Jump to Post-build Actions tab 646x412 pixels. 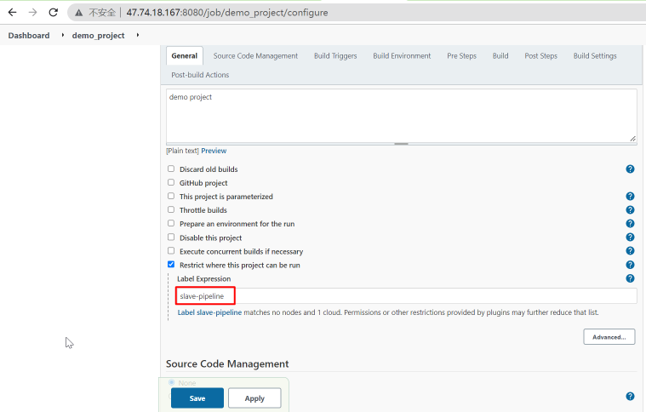(200, 75)
